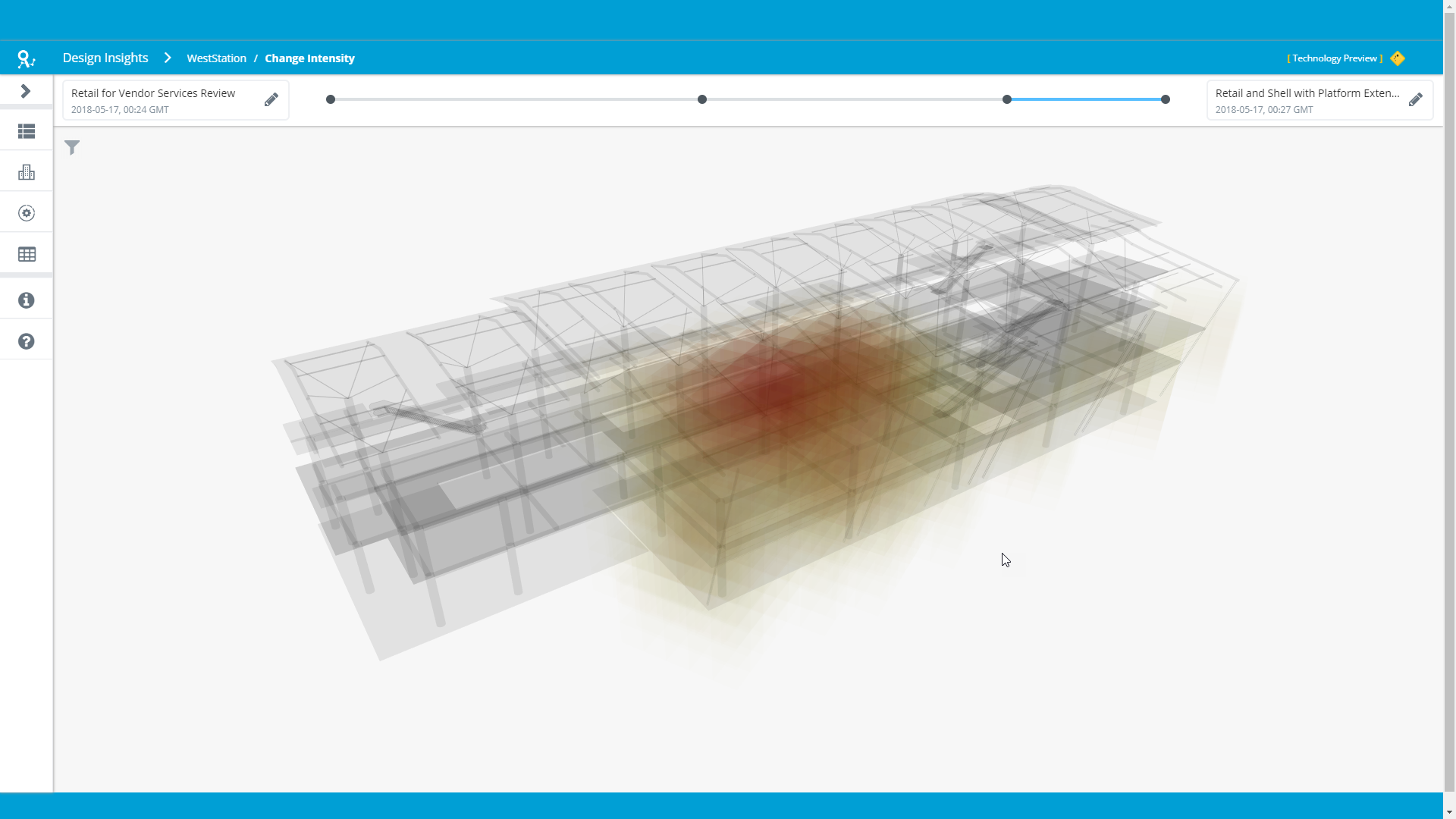The height and width of the screenshot is (819, 1456).
Task: Edit Retail and Shell with Platform version
Action: coord(1415,100)
